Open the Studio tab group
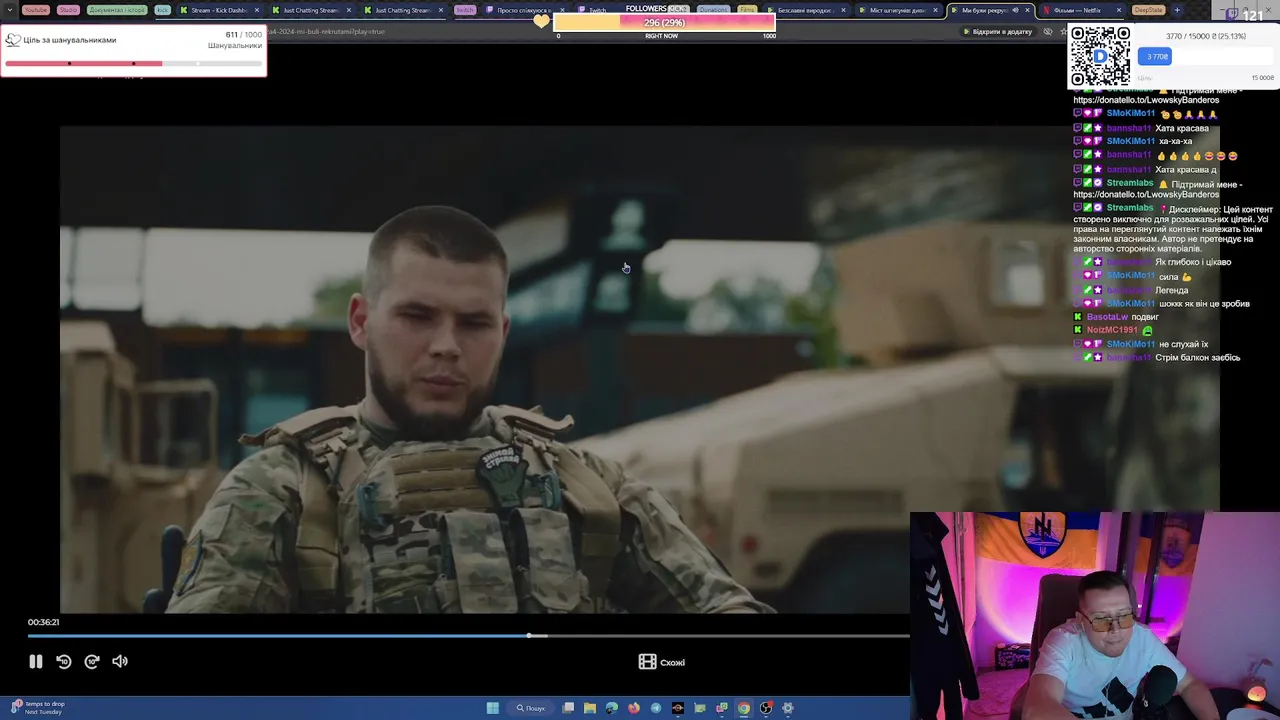1280x720 pixels. (x=68, y=10)
